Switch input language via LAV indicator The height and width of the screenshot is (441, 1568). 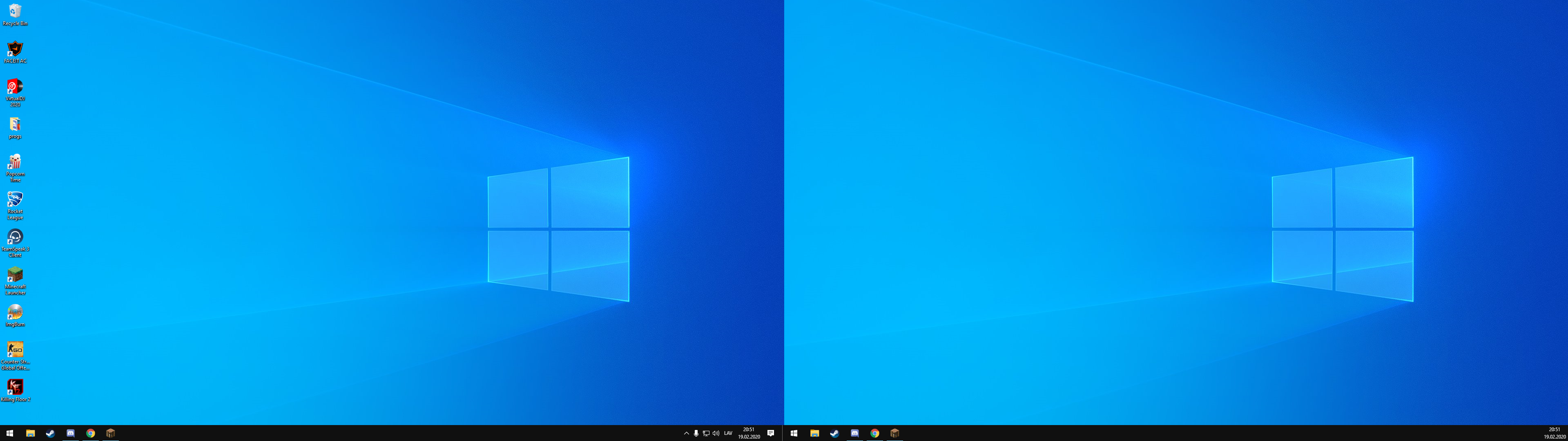[x=728, y=433]
